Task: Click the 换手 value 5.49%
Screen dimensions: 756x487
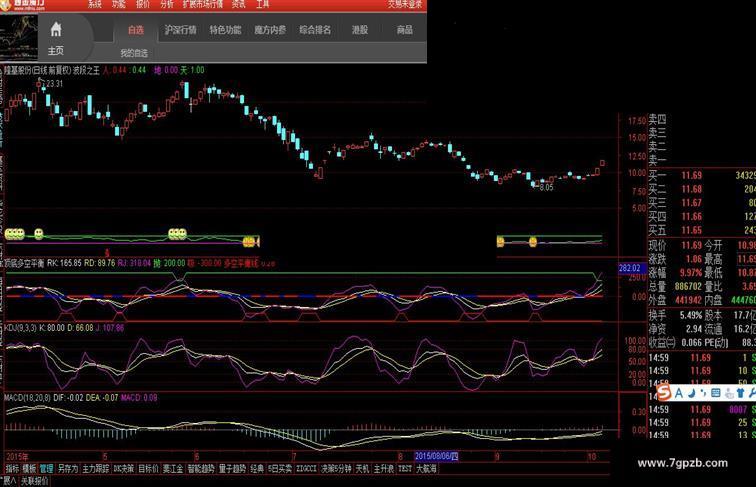Action: coord(690,315)
